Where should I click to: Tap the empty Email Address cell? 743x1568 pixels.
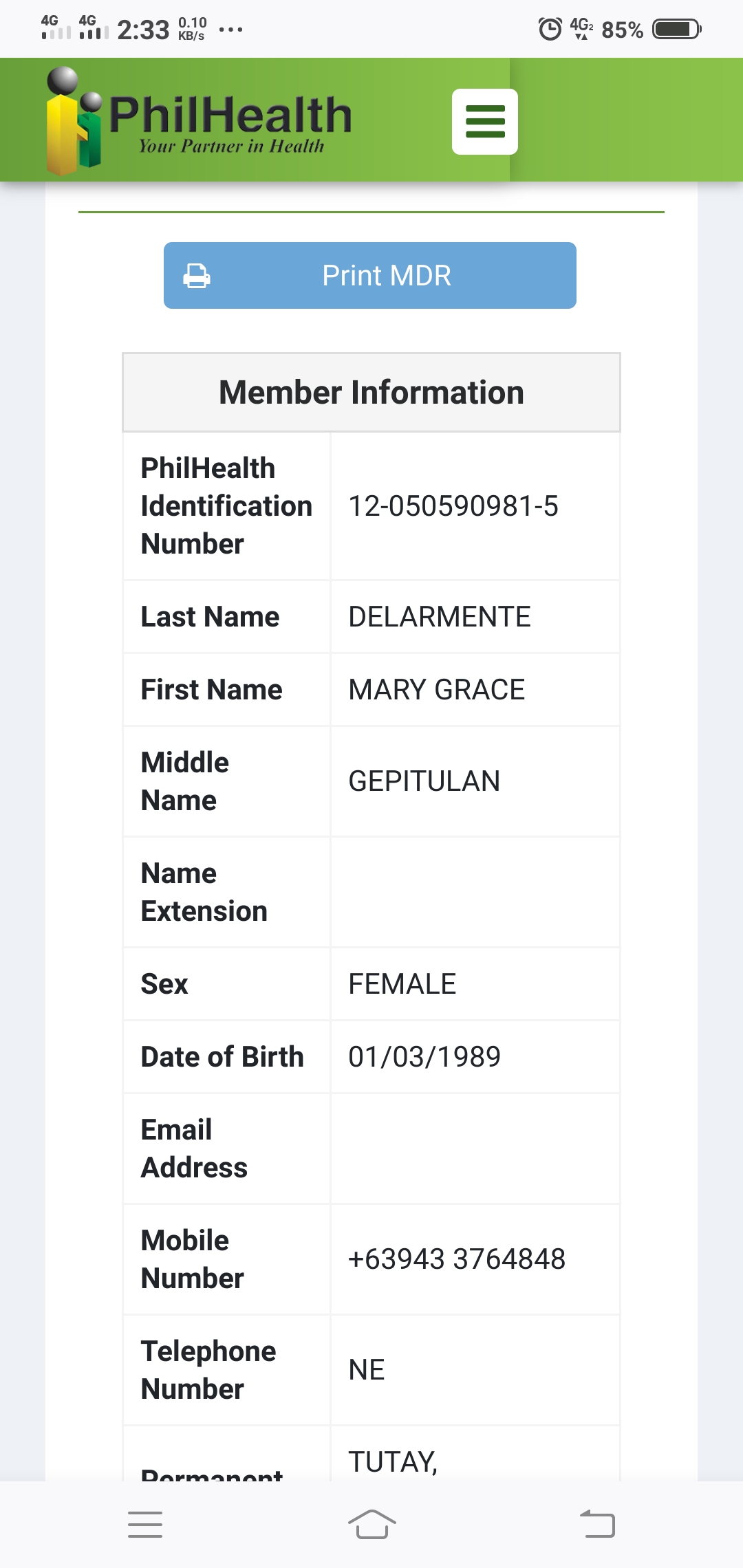[475, 1148]
